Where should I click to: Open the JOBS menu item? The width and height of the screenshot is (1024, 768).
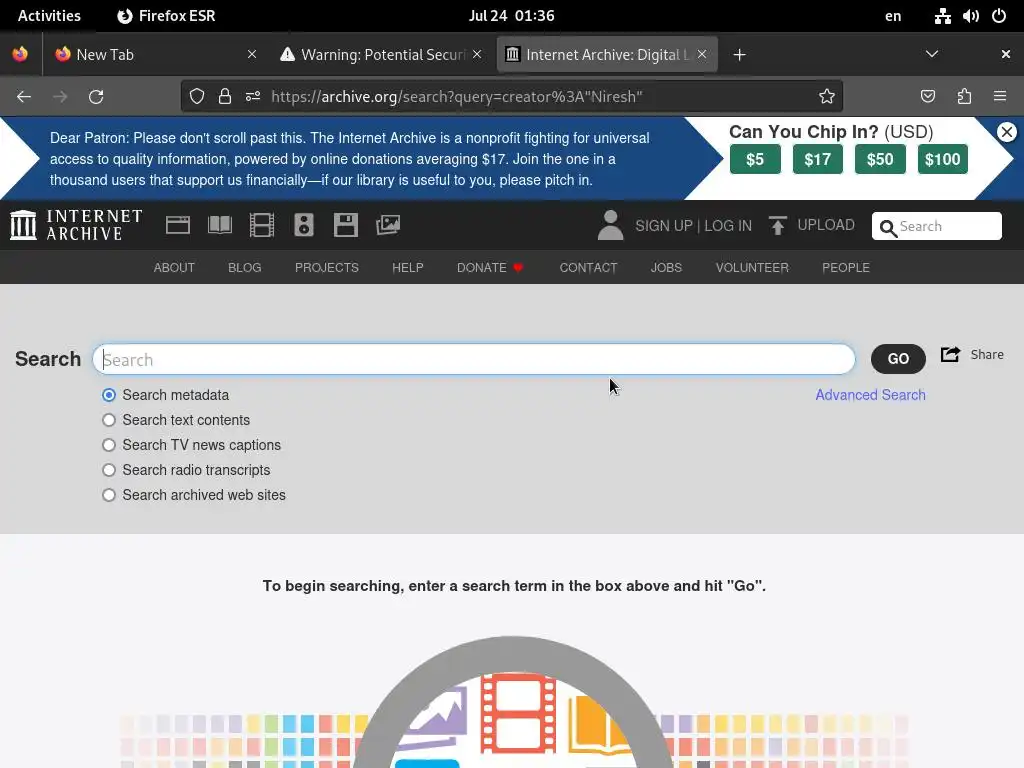coord(666,268)
